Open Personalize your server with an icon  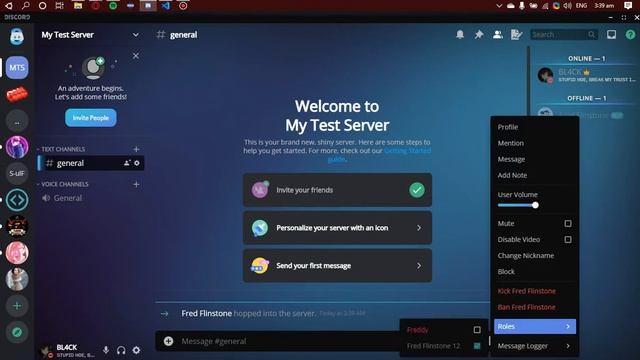point(337,228)
